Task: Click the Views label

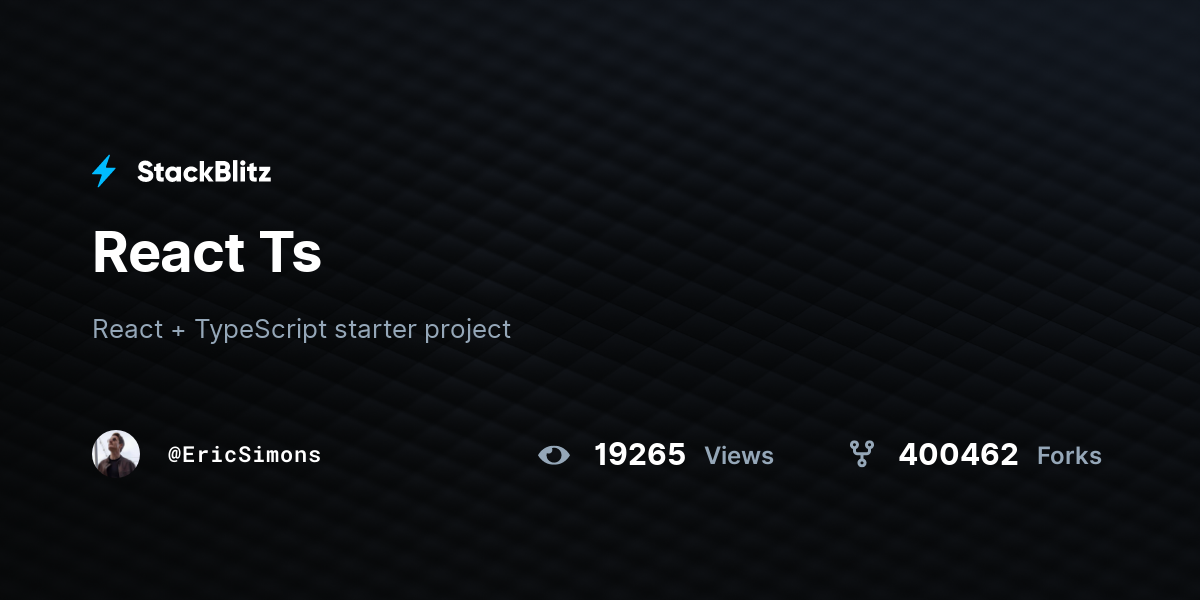Action: (739, 456)
